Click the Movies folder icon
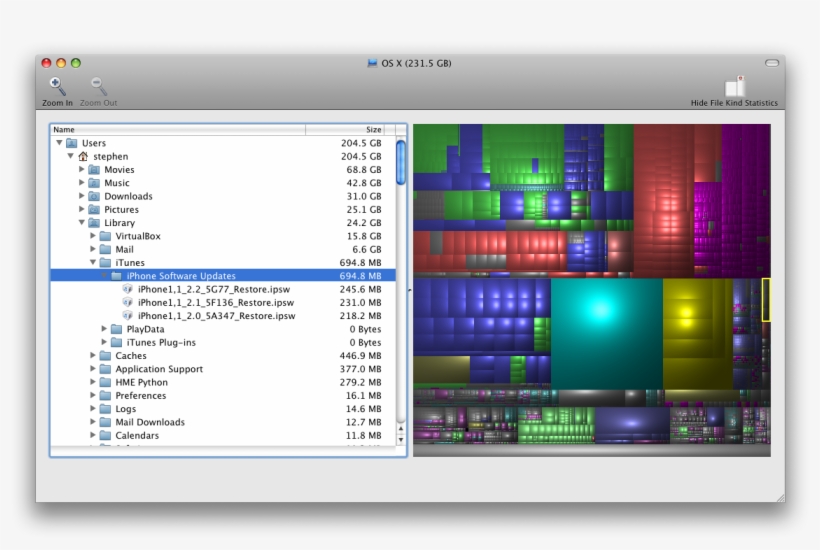820x550 pixels. tap(94, 169)
